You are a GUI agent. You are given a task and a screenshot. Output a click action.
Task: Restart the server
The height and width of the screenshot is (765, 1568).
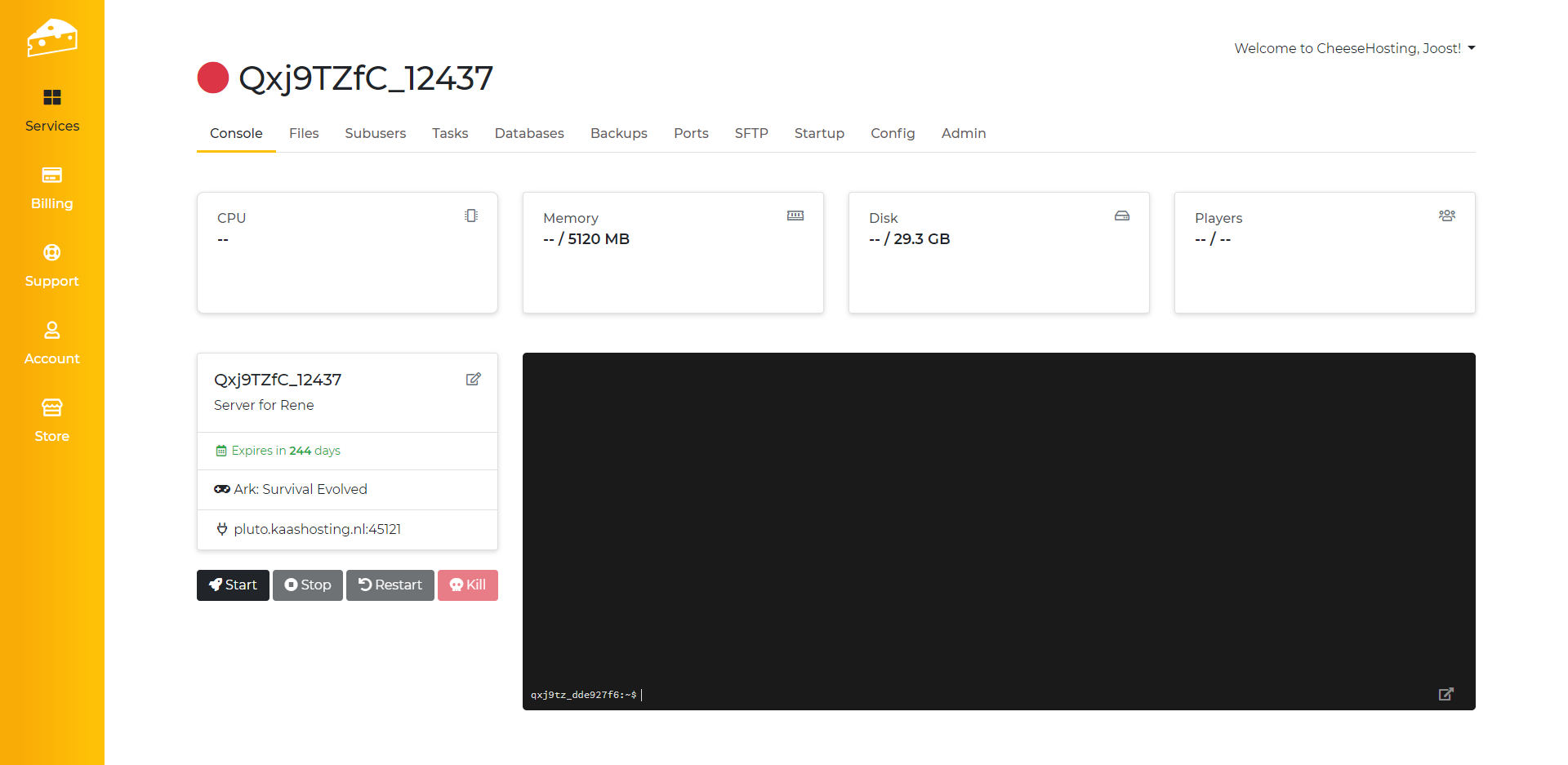[x=390, y=585]
